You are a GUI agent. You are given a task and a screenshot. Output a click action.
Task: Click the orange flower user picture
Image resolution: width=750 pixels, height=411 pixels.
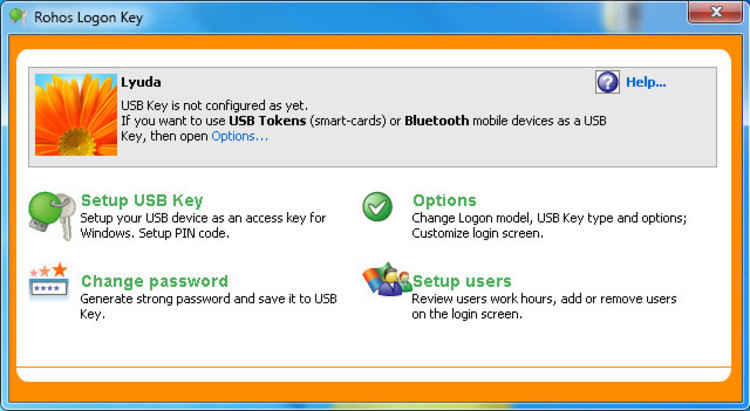coord(76,114)
